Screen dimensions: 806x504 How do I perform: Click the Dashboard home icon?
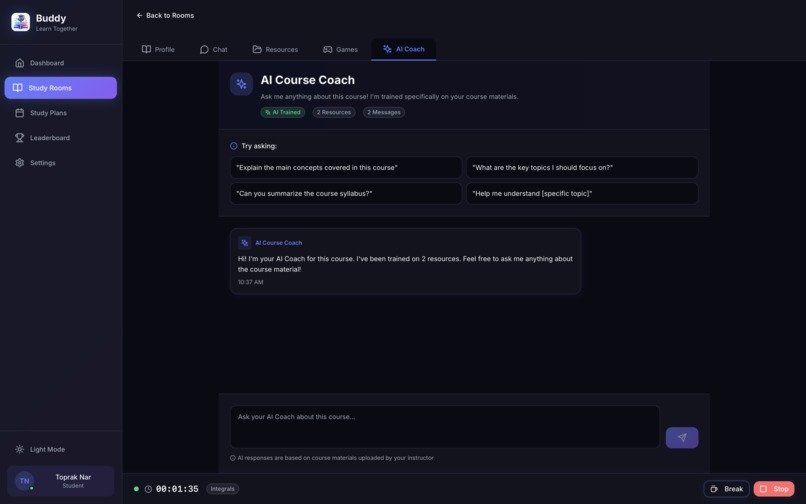click(20, 63)
